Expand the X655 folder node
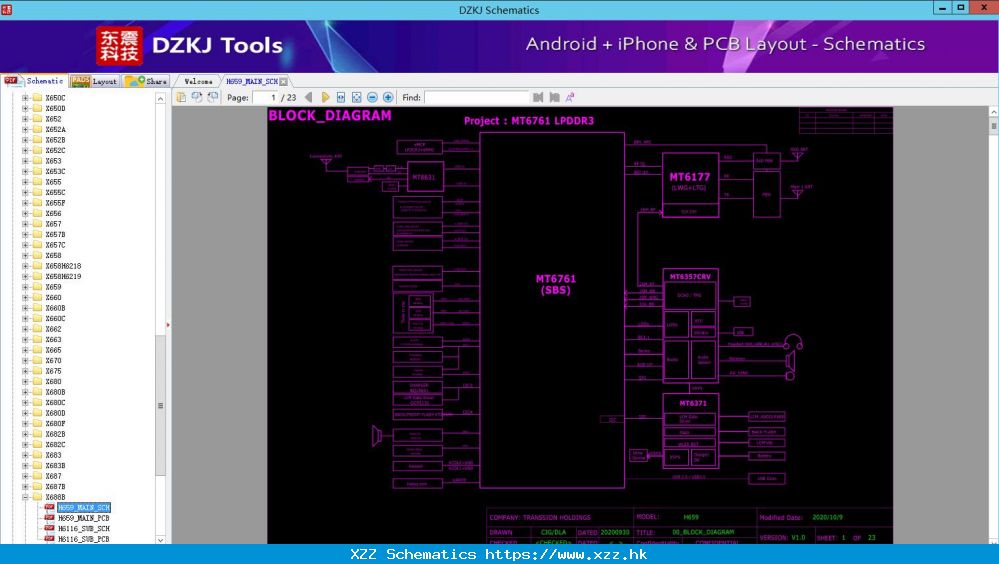 point(25,182)
